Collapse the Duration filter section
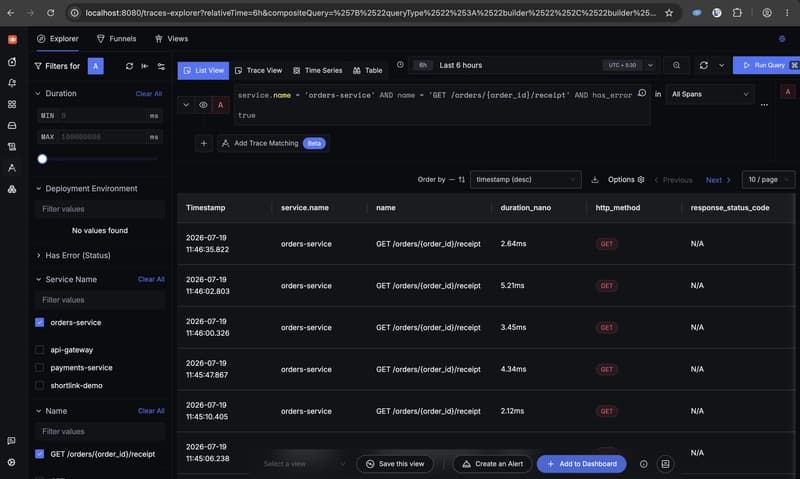This screenshot has width=800, height=479. tap(38, 93)
